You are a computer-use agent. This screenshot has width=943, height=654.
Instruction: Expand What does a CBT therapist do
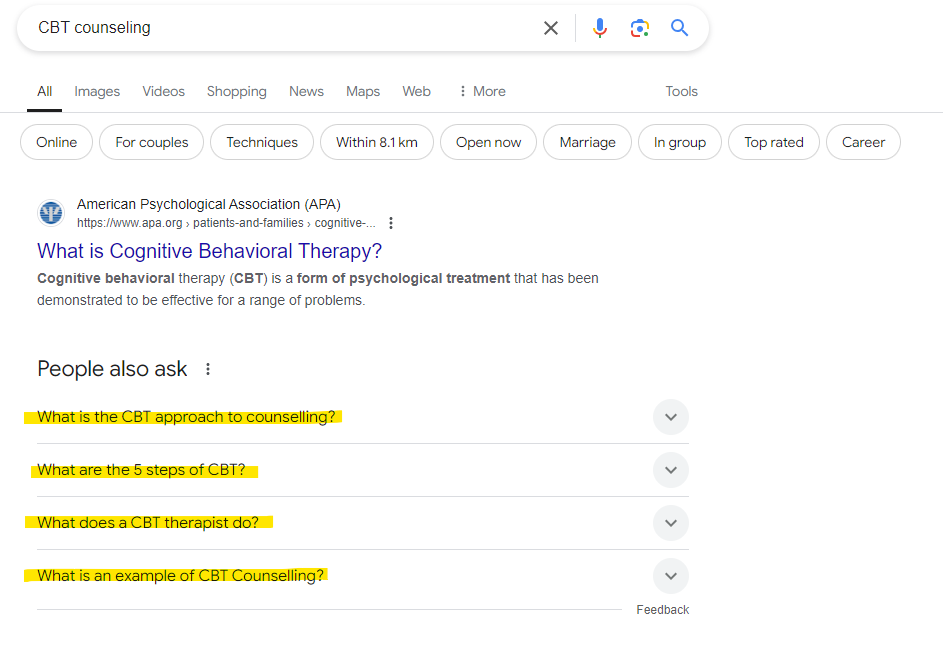click(x=671, y=523)
